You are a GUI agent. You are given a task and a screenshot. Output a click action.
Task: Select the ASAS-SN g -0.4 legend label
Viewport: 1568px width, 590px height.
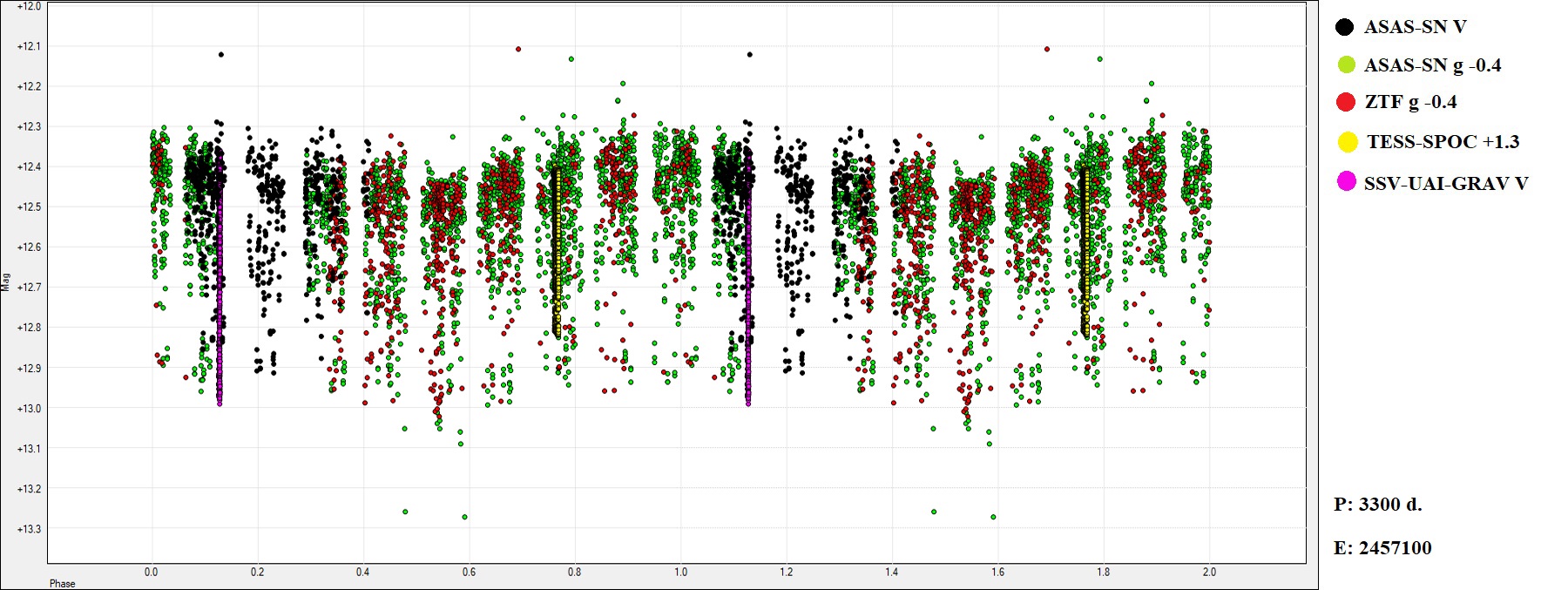(1432, 65)
